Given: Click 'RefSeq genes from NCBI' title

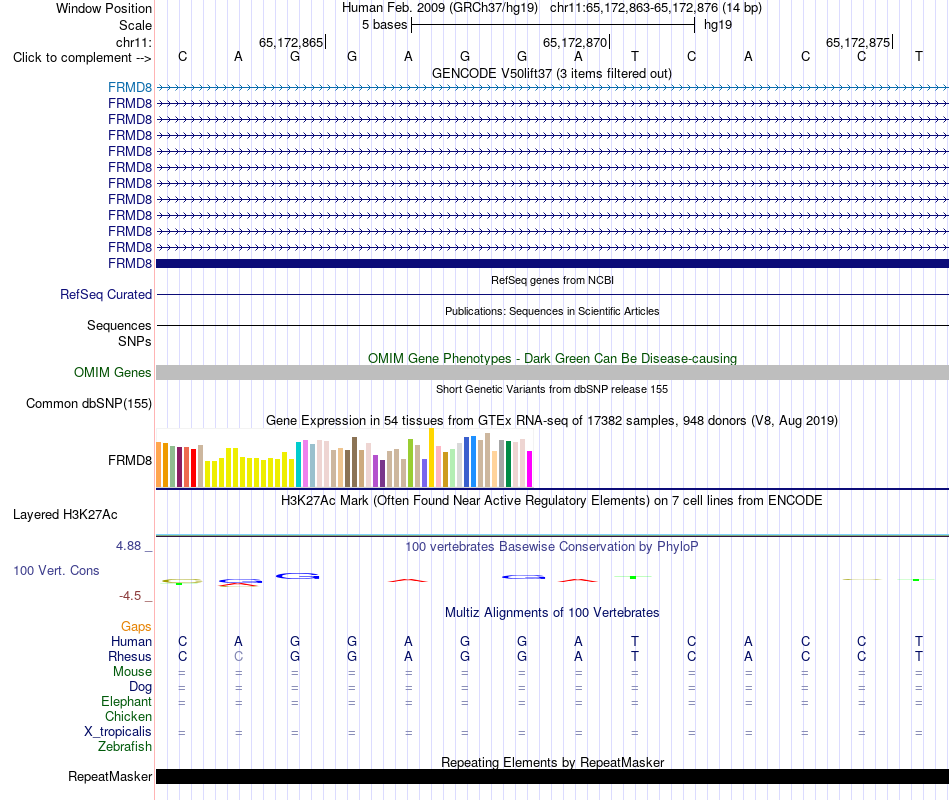Looking at the screenshot, I should (552, 280).
